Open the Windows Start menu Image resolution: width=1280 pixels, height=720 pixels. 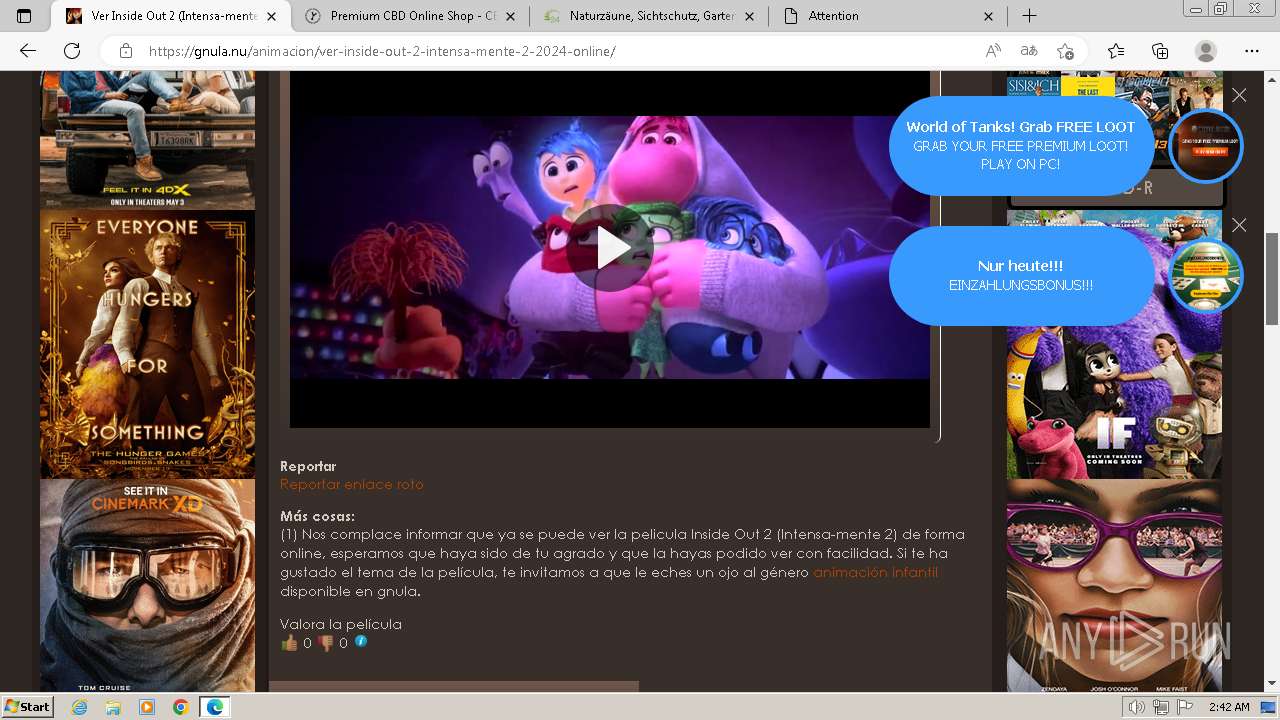click(27, 707)
